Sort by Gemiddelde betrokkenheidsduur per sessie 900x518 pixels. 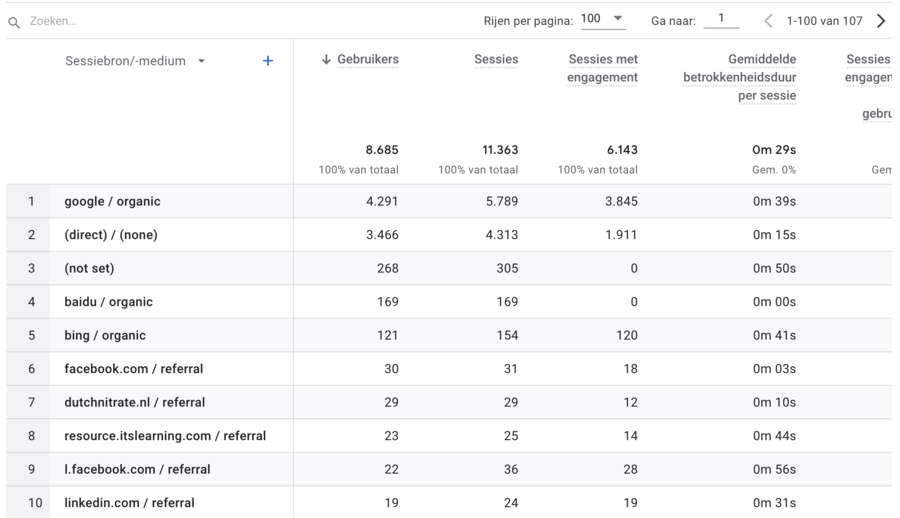pyautogui.click(x=740, y=77)
